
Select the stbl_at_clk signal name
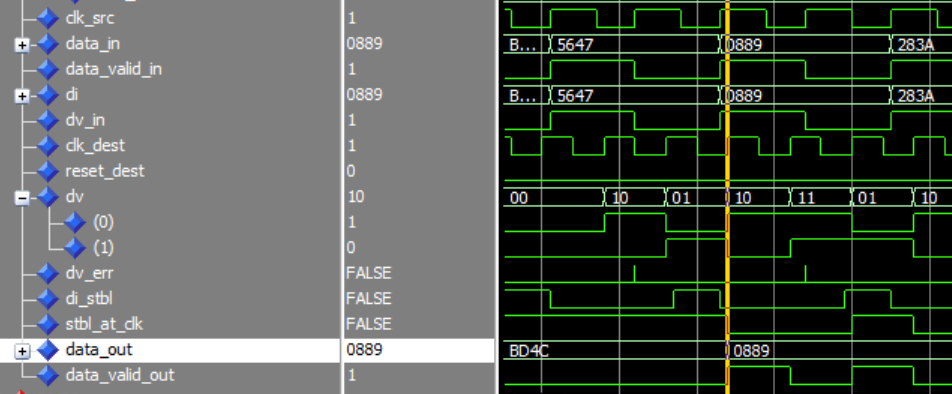point(104,325)
